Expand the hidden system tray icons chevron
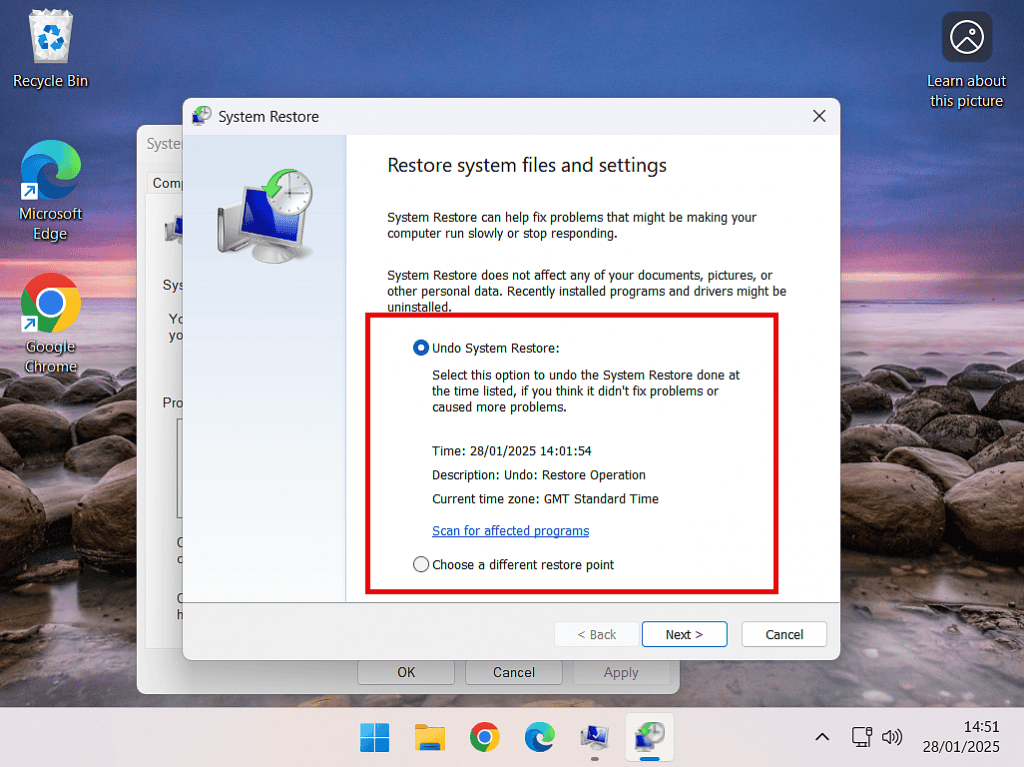The width and height of the screenshot is (1024, 767). tap(822, 738)
